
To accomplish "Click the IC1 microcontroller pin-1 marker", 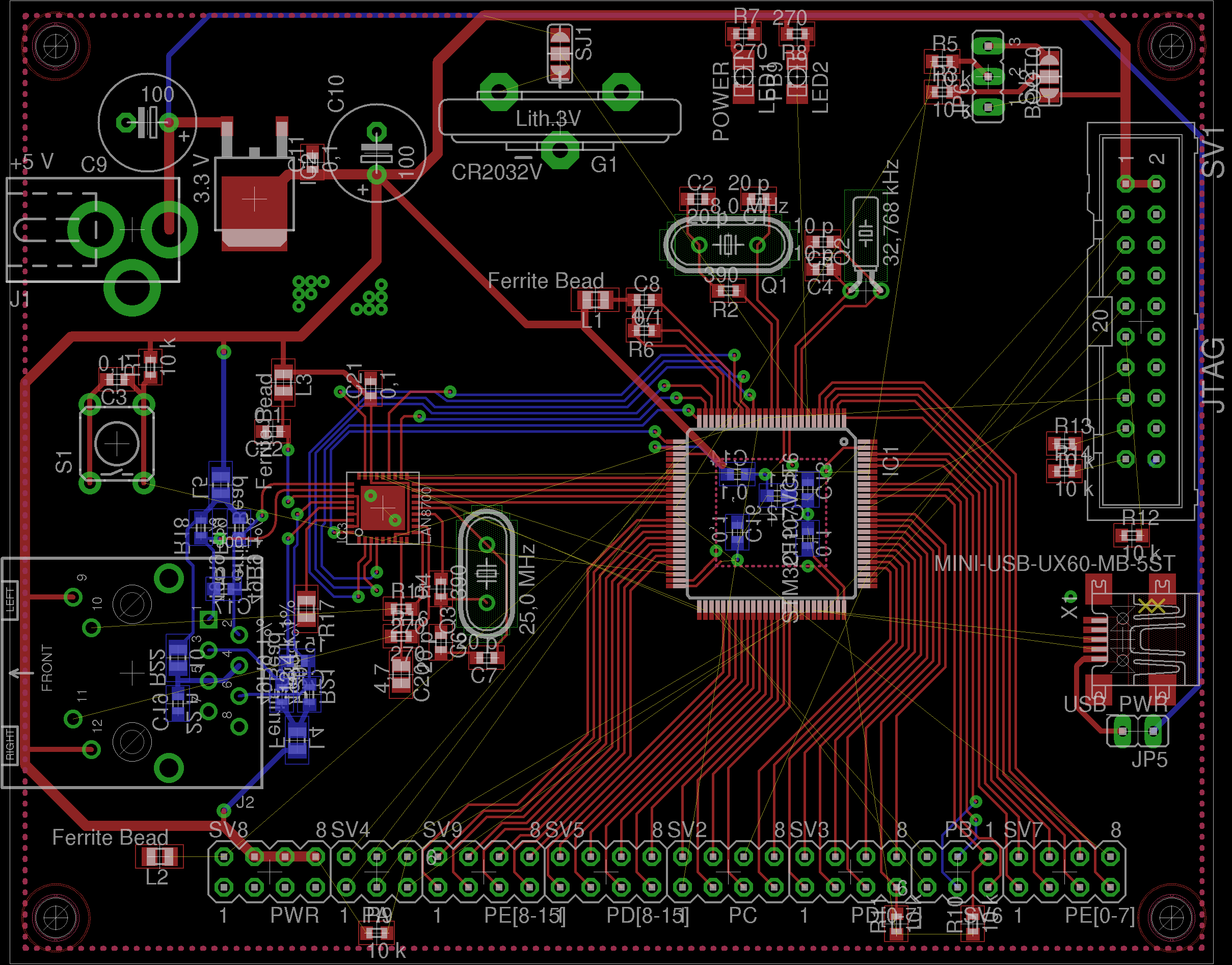I will [844, 441].
